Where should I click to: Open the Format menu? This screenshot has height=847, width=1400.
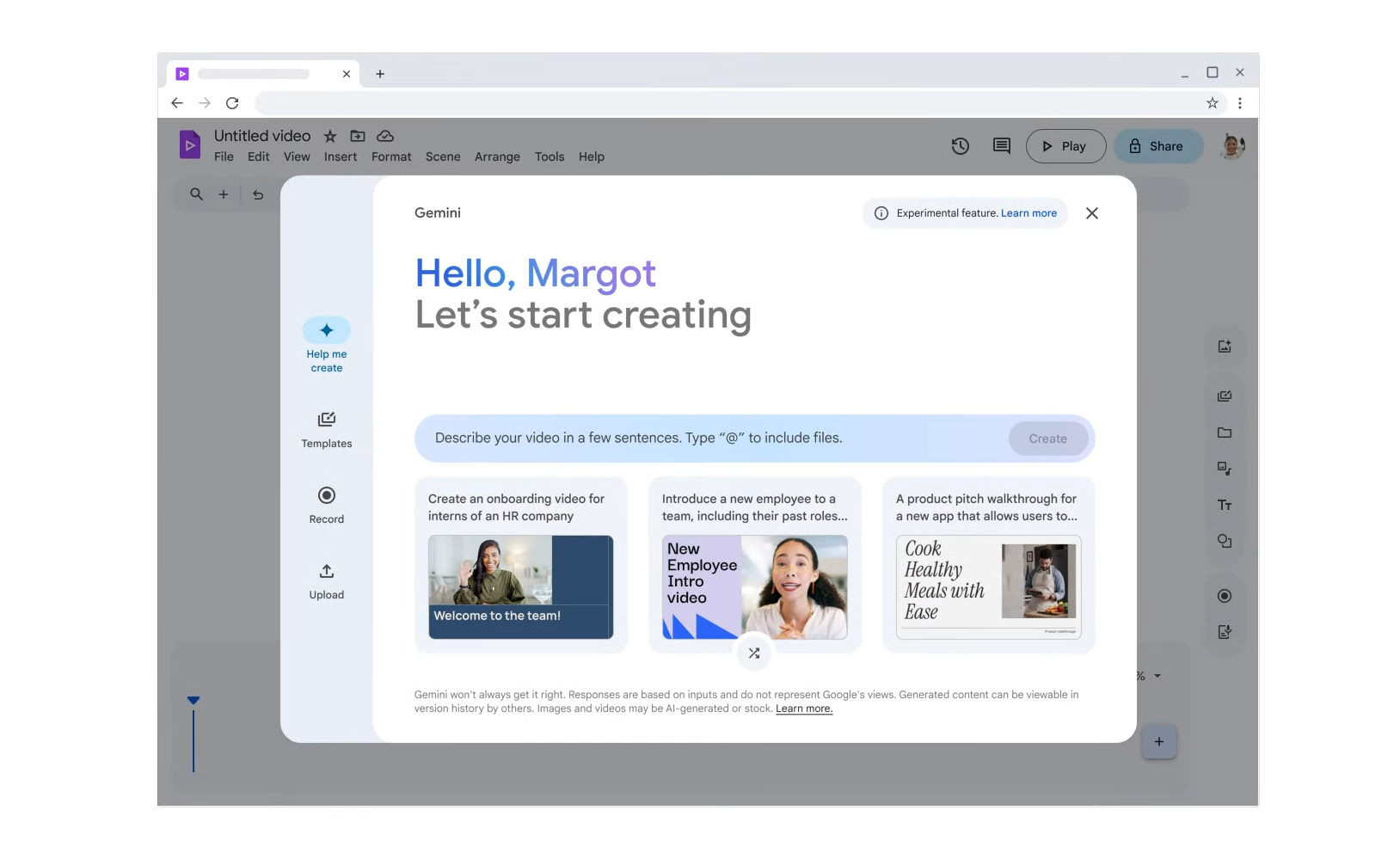point(391,157)
